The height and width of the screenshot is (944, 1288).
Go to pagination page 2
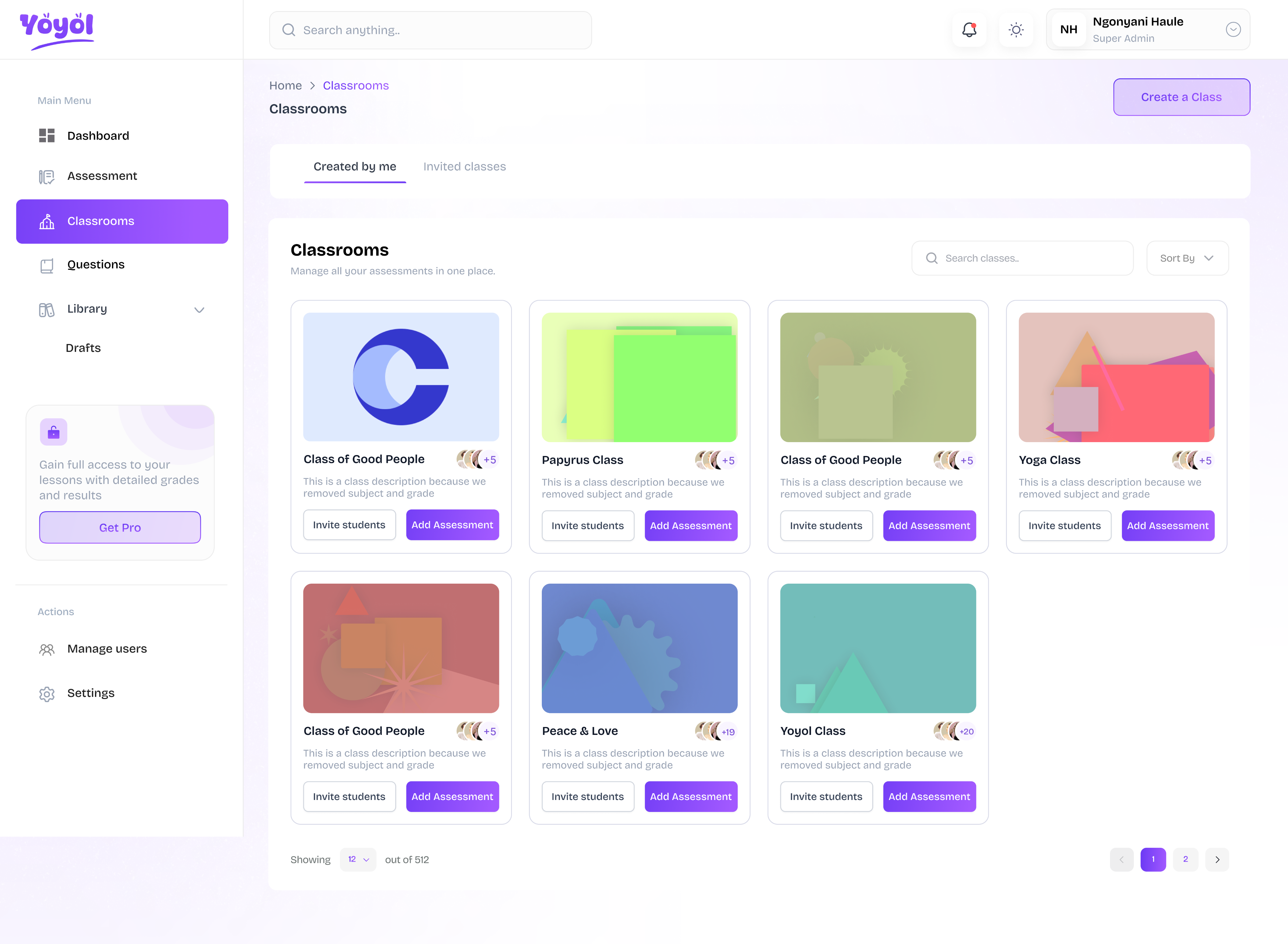pos(1185,859)
